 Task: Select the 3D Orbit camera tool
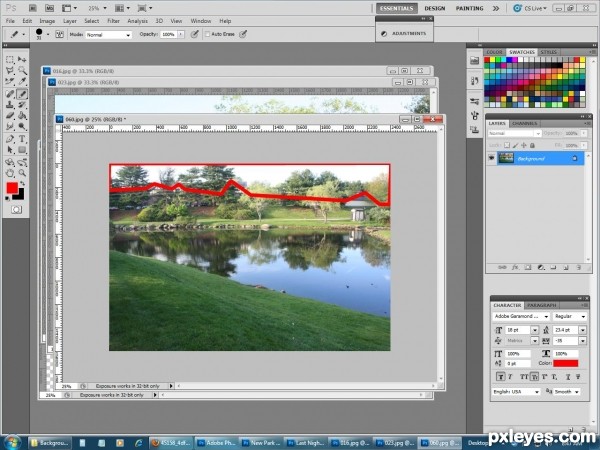pos(22,162)
